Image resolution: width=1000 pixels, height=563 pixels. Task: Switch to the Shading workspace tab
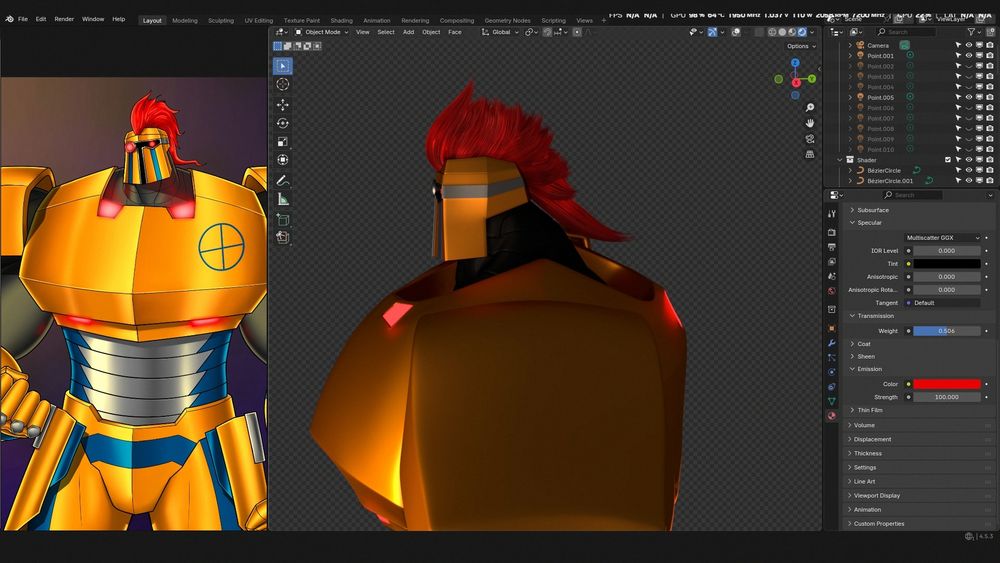(341, 20)
